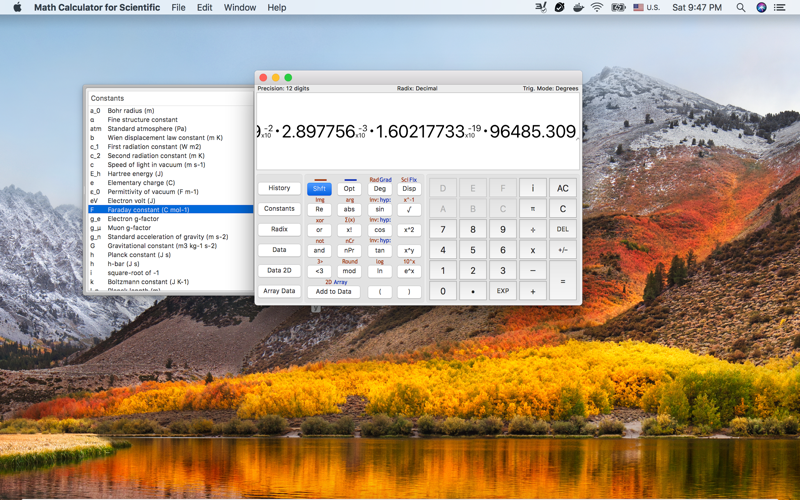Click the C clear key
Image resolution: width=800 pixels, height=500 pixels.
[x=563, y=209]
